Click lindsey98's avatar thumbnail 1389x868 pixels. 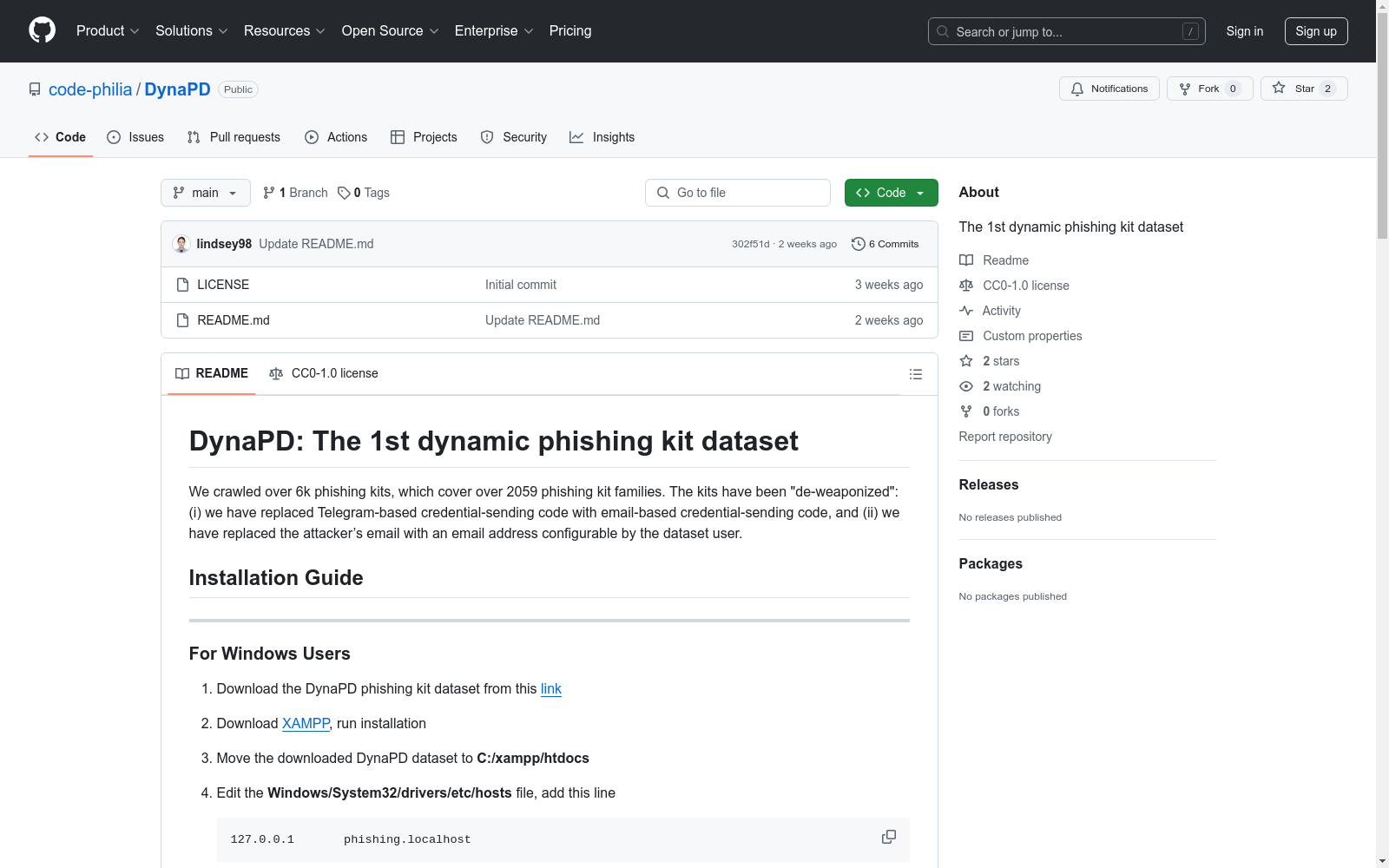click(181, 244)
